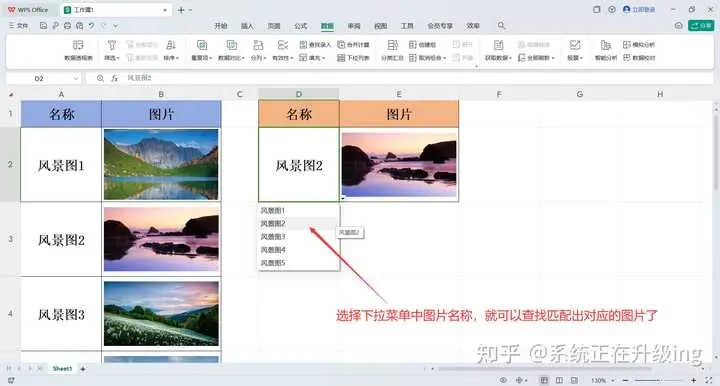Add a new sheet with plus button

83,369
